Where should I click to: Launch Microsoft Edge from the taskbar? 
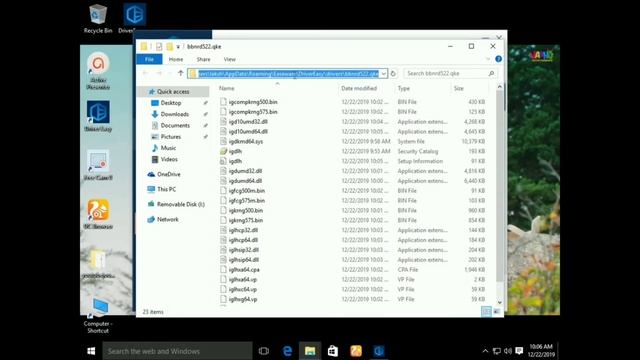(287, 351)
